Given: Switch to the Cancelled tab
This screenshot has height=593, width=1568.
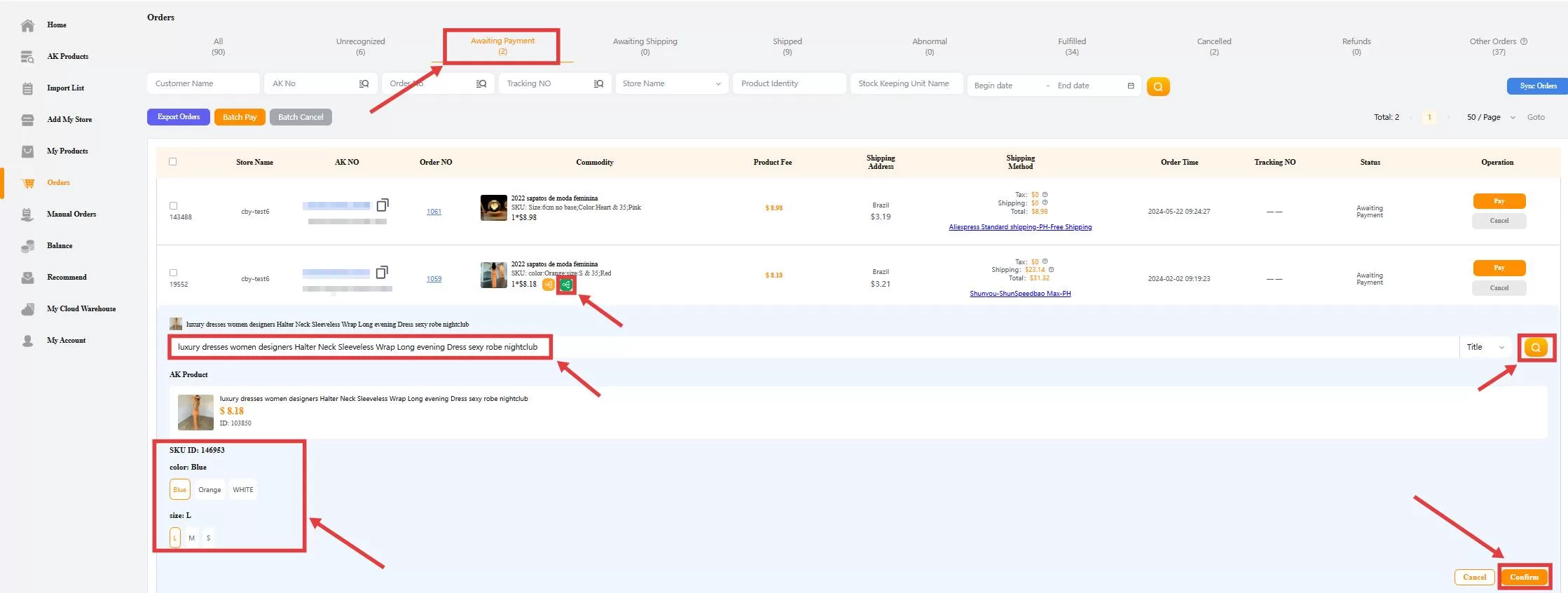Looking at the screenshot, I should point(1214,46).
